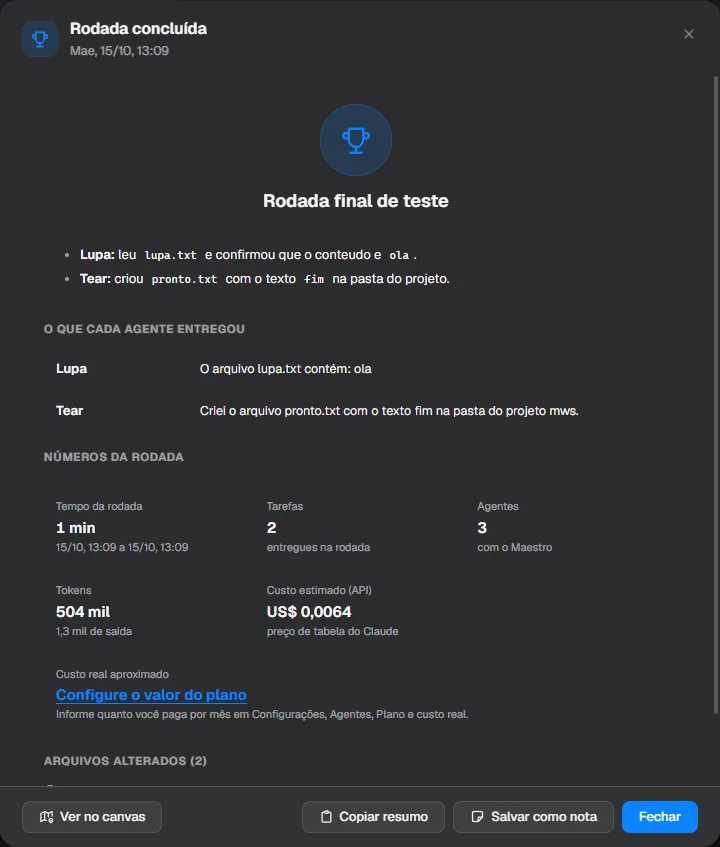Click the US$ 0,0064 cost value

tap(309, 611)
